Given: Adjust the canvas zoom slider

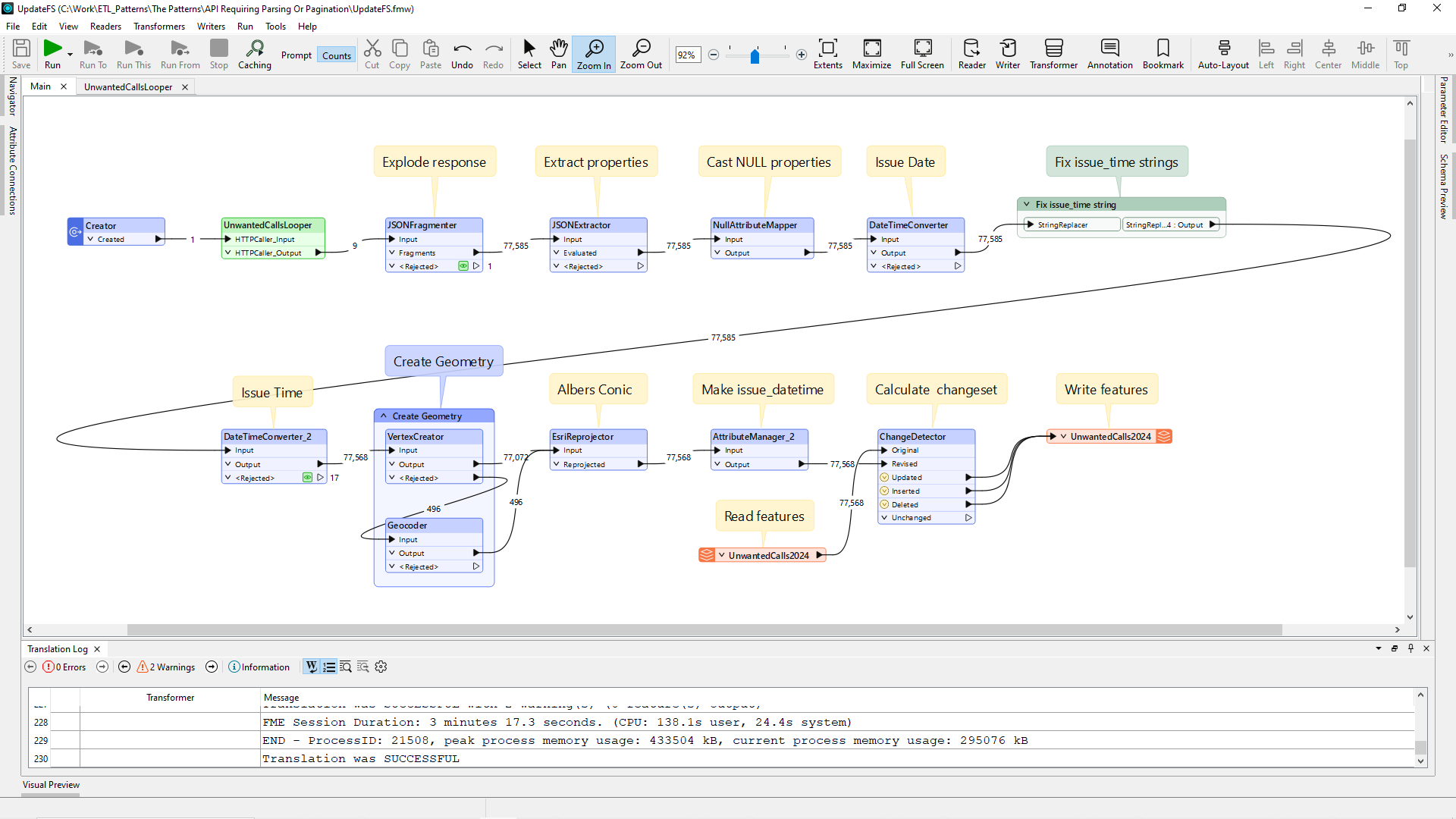Looking at the screenshot, I should [x=756, y=55].
